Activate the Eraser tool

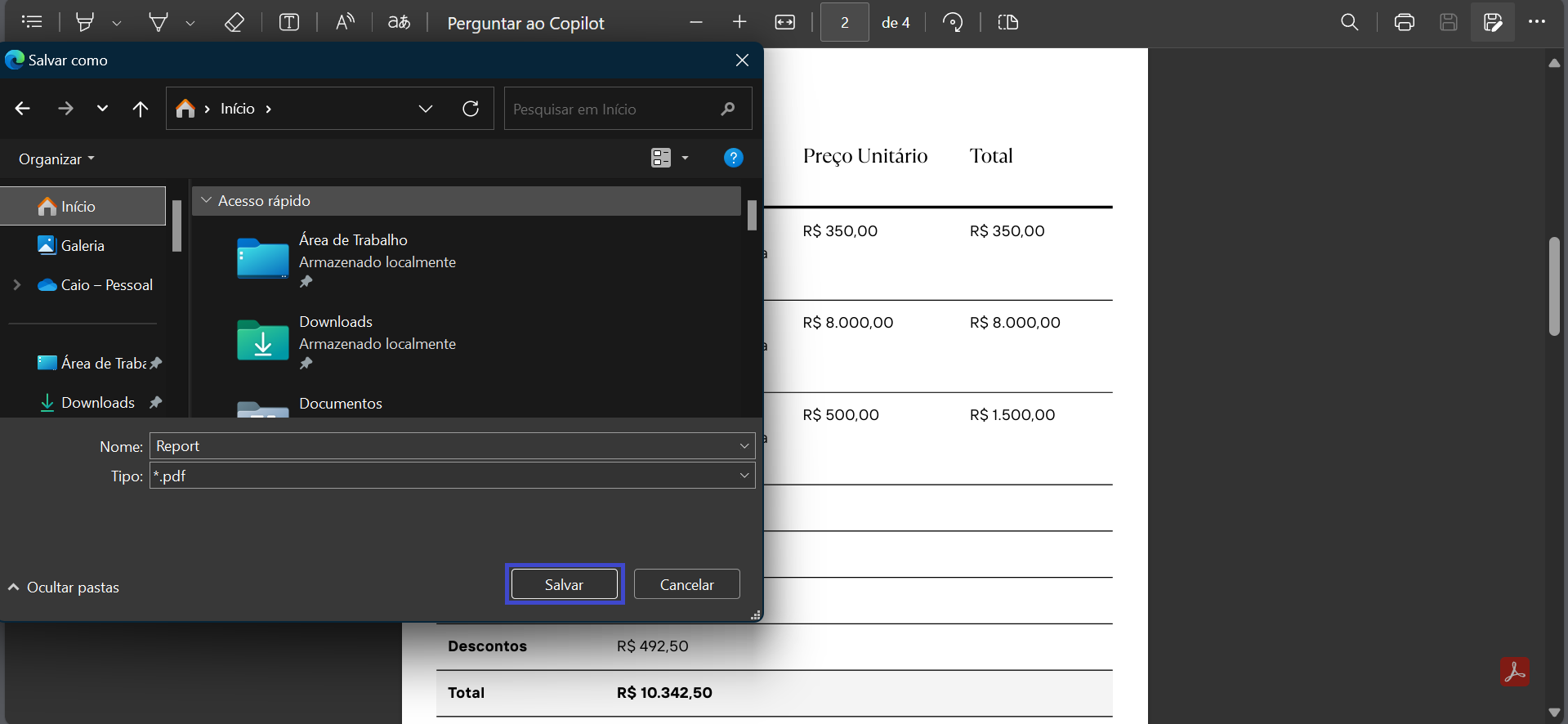(234, 22)
